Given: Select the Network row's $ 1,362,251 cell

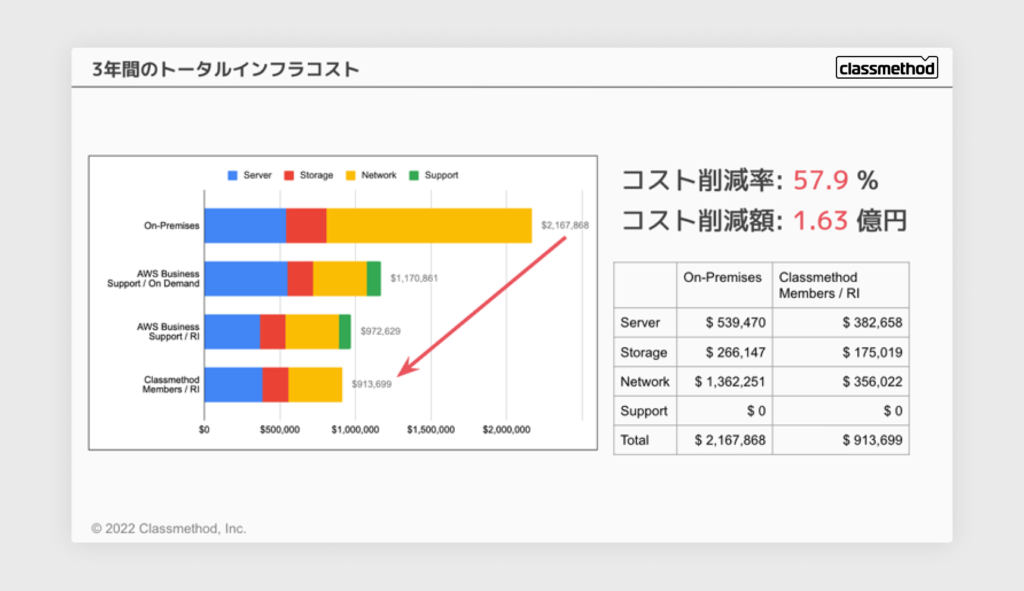Looking at the screenshot, I should [x=722, y=381].
